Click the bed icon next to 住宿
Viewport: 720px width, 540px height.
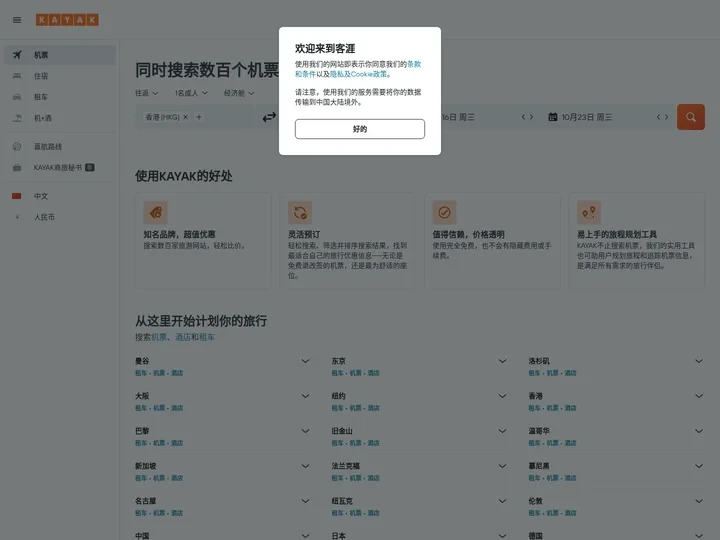coord(17,76)
